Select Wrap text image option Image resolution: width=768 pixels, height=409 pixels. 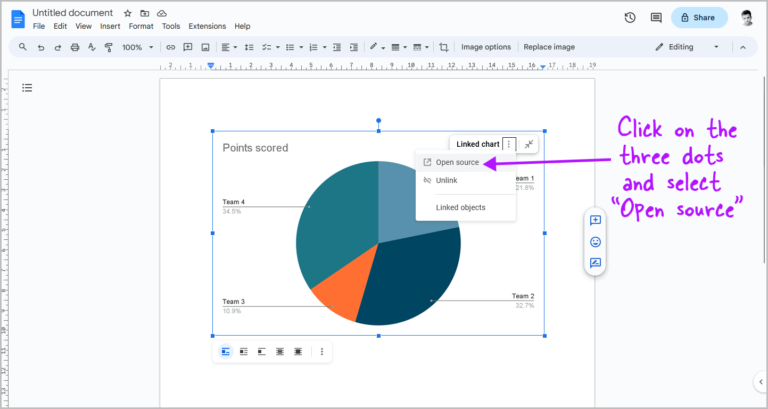(243, 352)
